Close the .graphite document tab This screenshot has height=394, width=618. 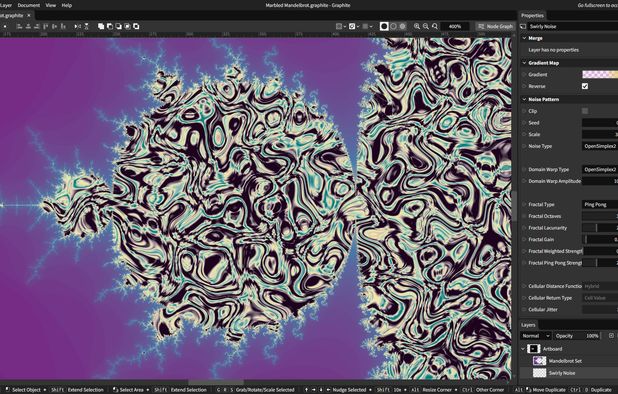pyautogui.click(x=29, y=15)
